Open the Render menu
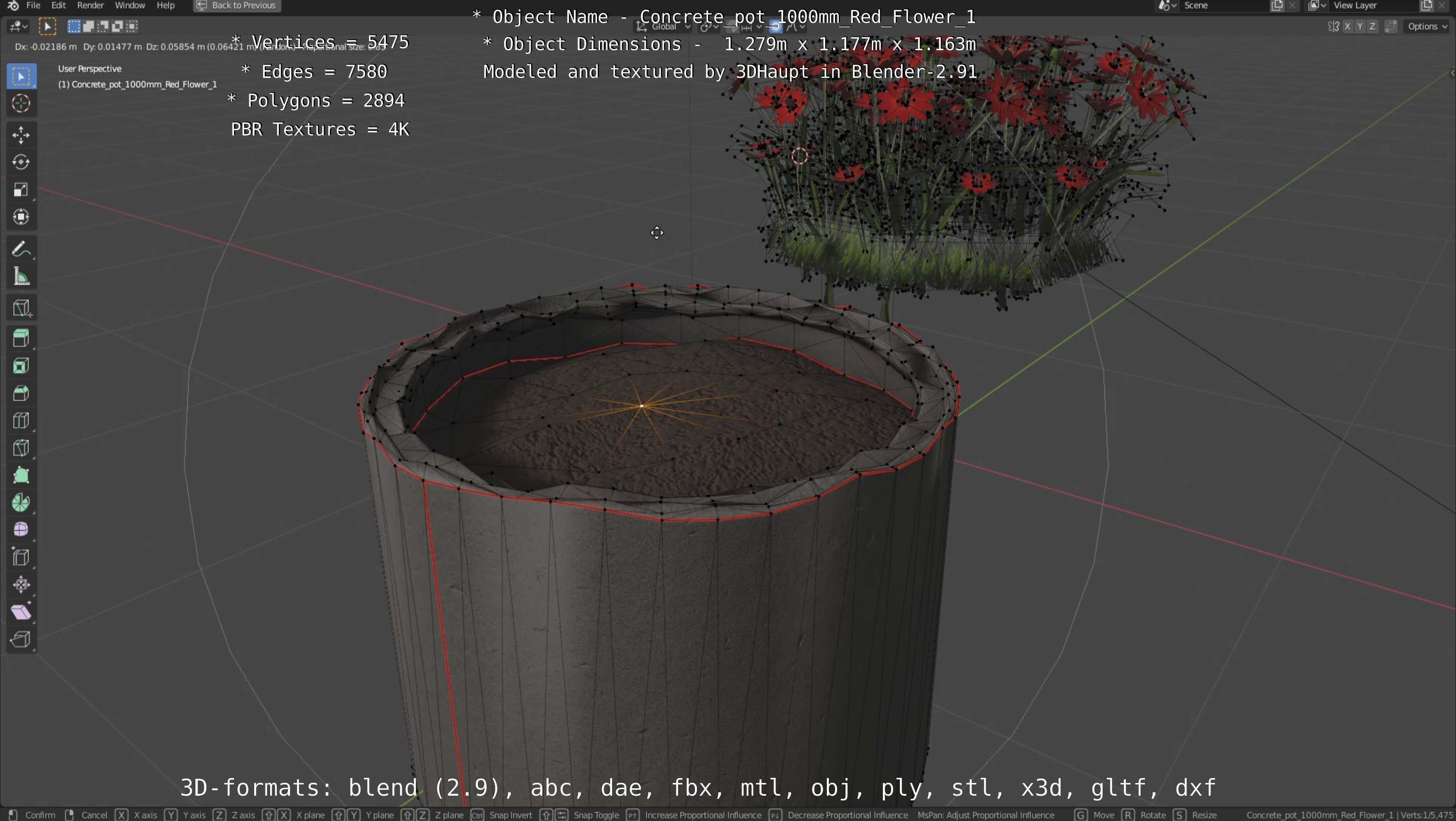The width and height of the screenshot is (1456, 821). (90, 5)
